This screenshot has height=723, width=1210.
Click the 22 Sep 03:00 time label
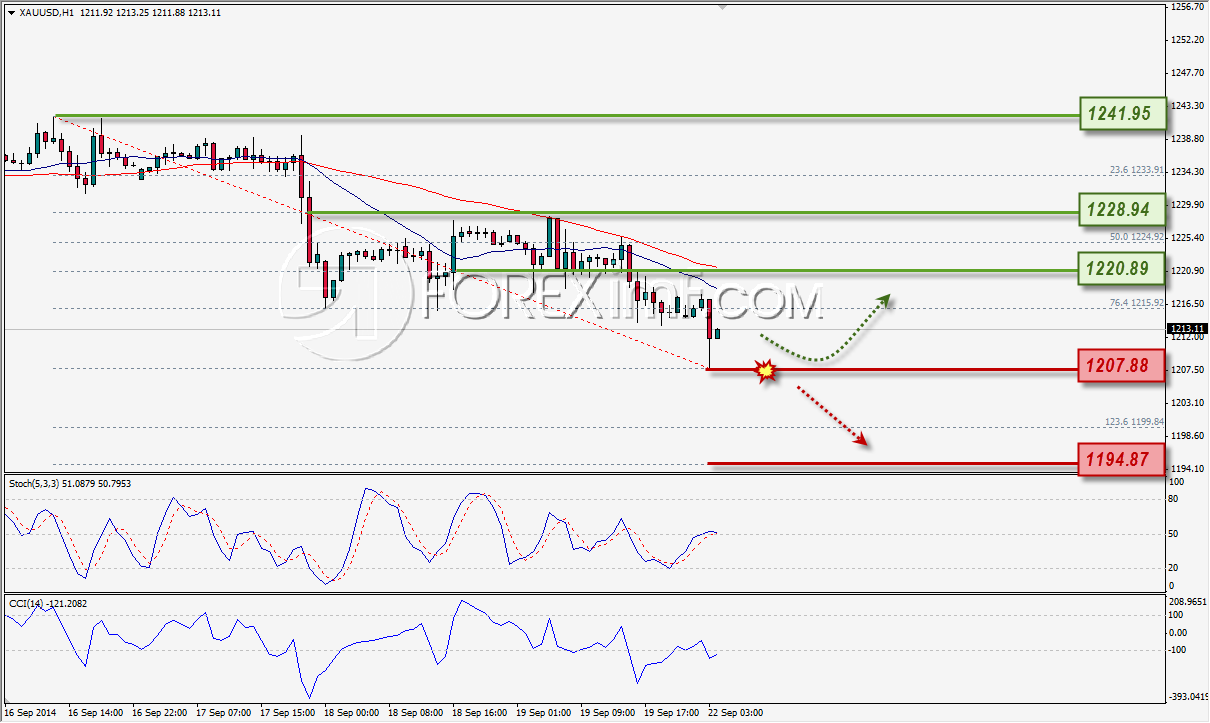[735, 713]
